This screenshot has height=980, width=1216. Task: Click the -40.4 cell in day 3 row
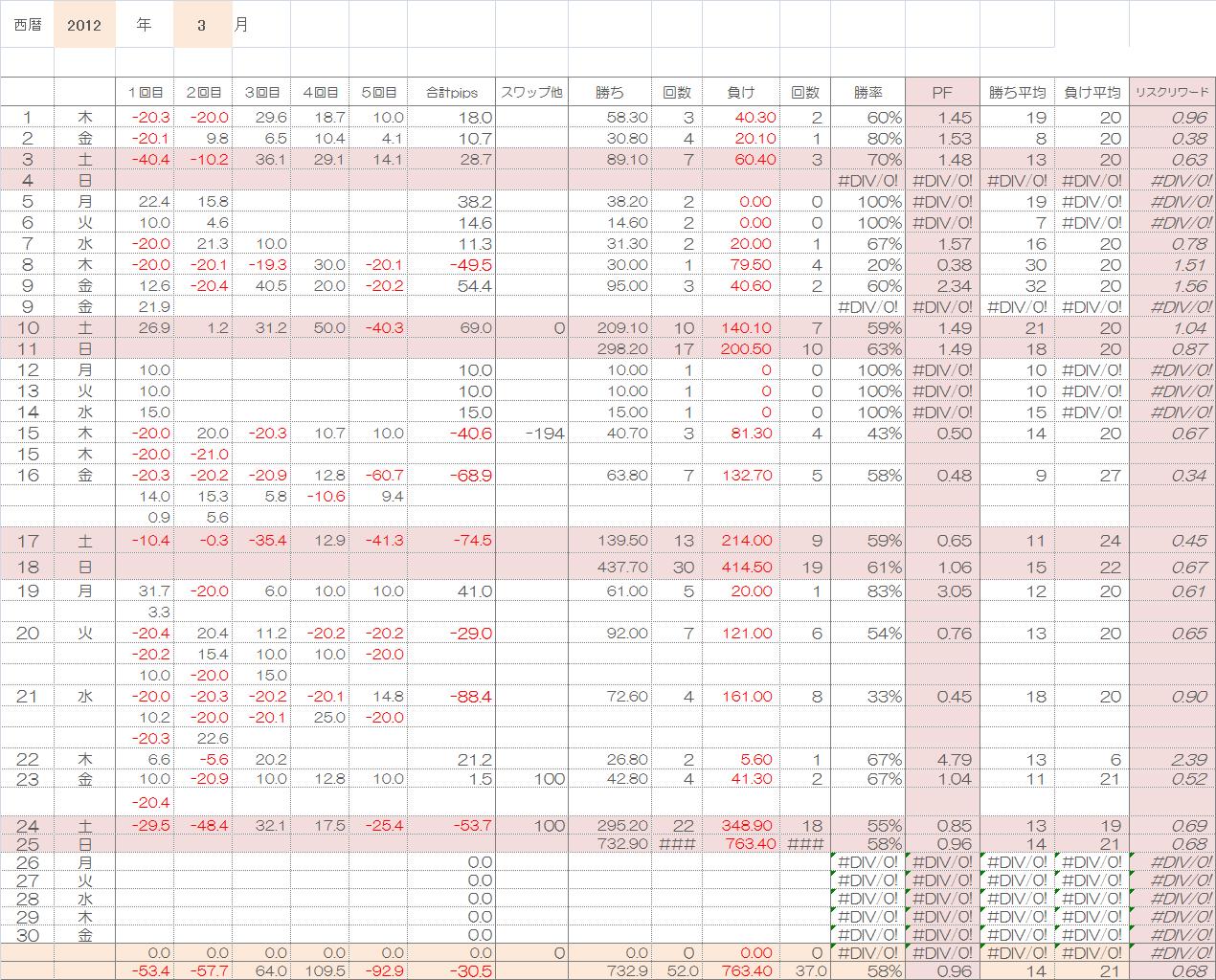click(x=145, y=159)
